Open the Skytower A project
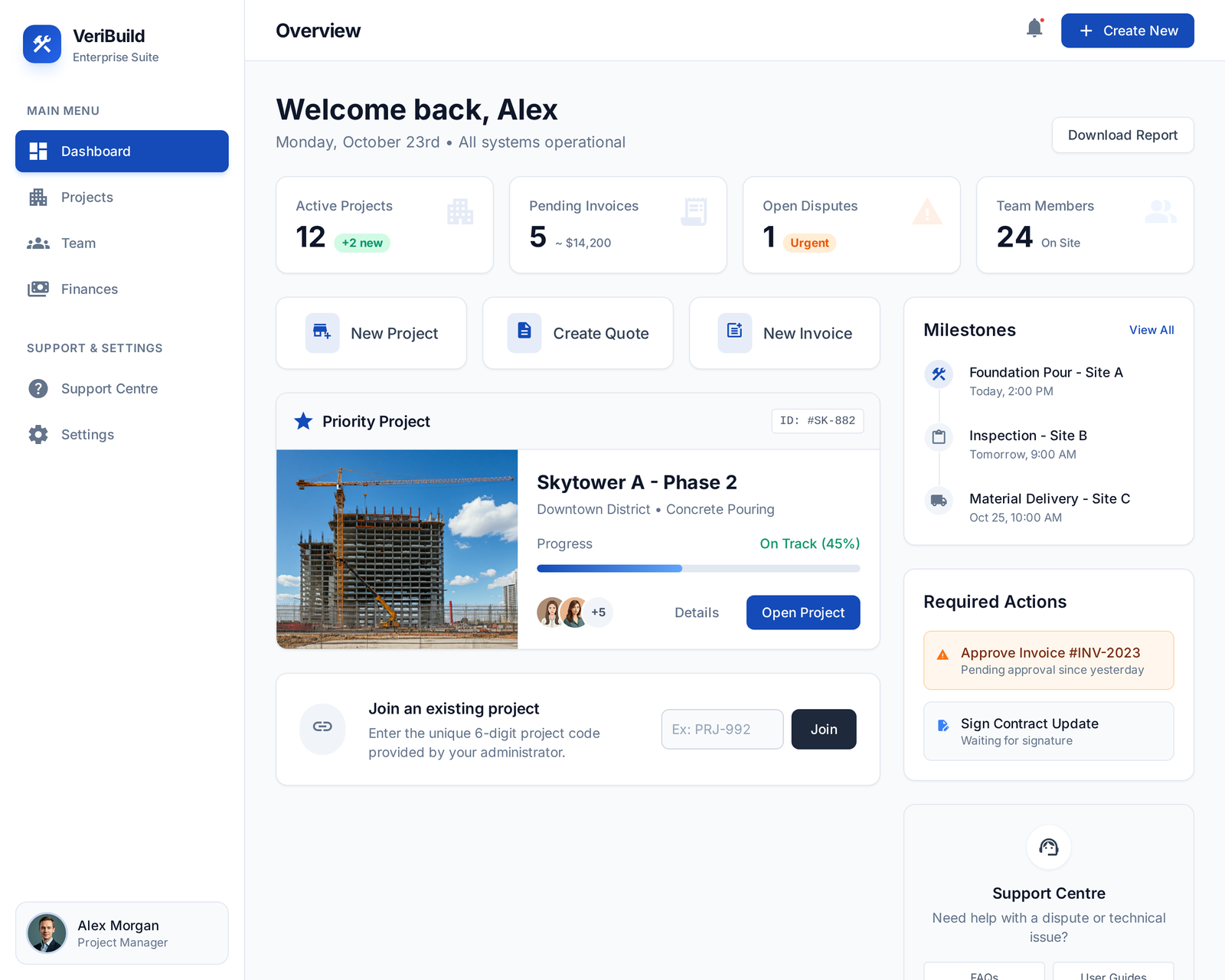 [802, 612]
